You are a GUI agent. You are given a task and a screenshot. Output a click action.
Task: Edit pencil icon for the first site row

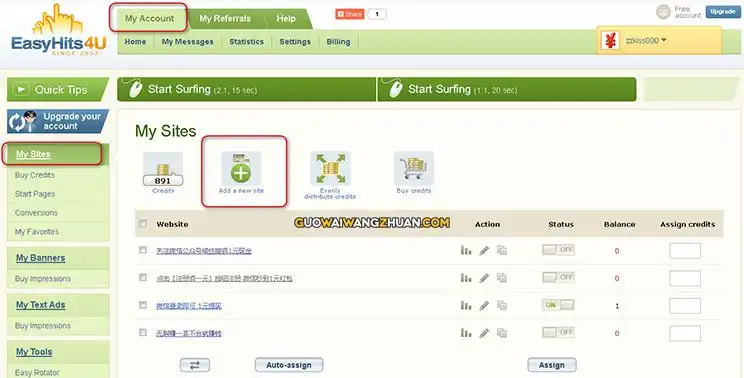(x=484, y=250)
